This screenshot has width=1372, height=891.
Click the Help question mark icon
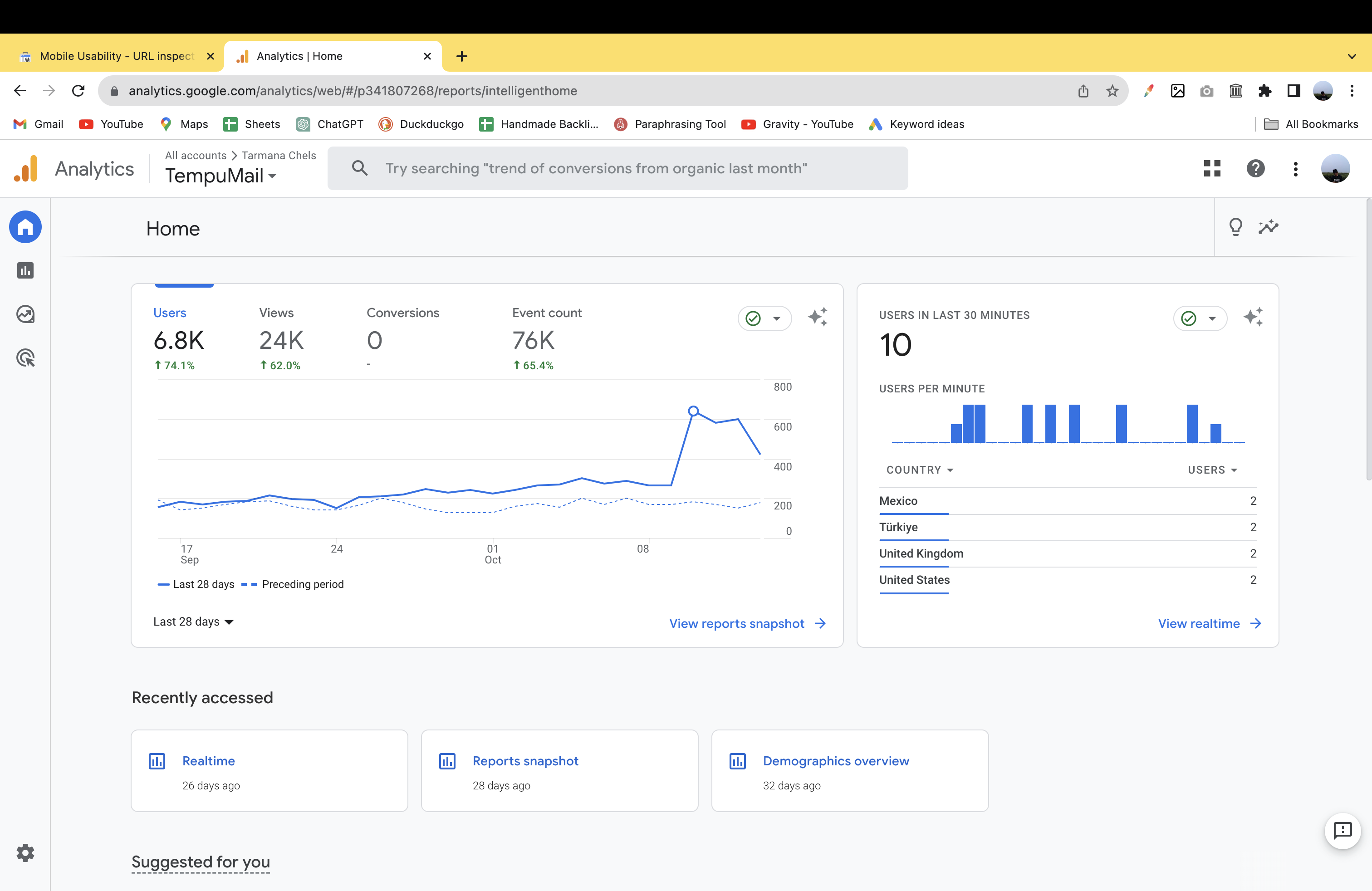[1255, 168]
